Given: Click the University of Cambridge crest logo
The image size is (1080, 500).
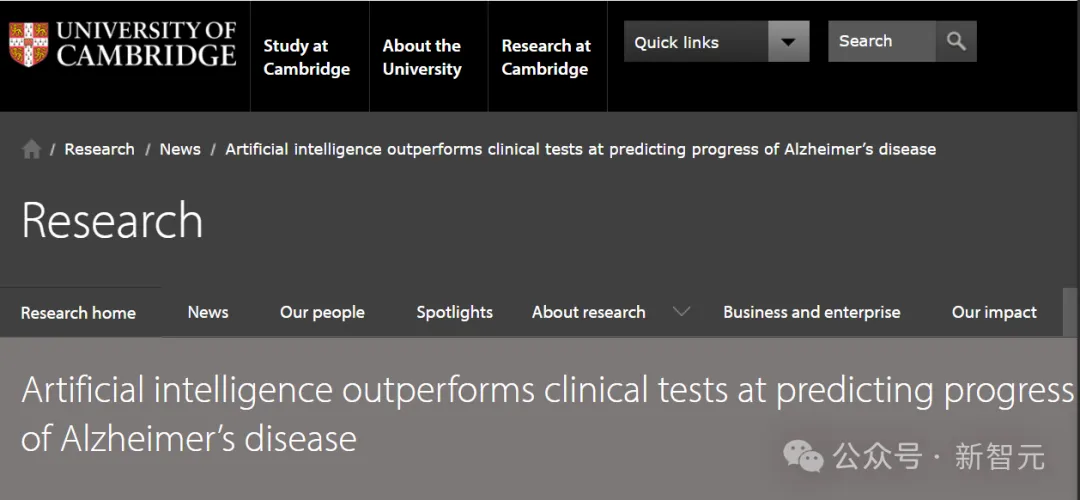Looking at the screenshot, I should [28, 44].
